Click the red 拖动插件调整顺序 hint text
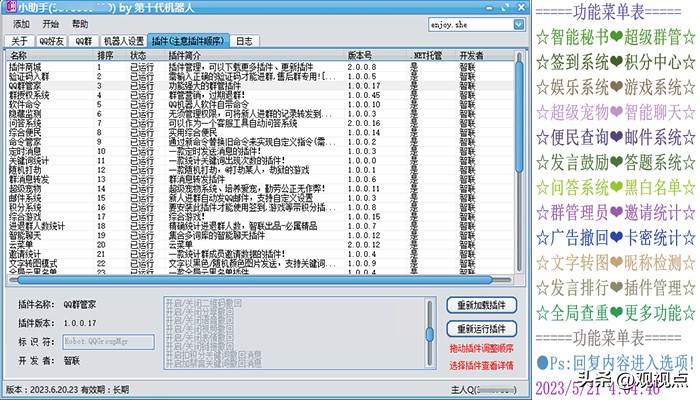The height and width of the screenshot is (400, 700). click(481, 348)
